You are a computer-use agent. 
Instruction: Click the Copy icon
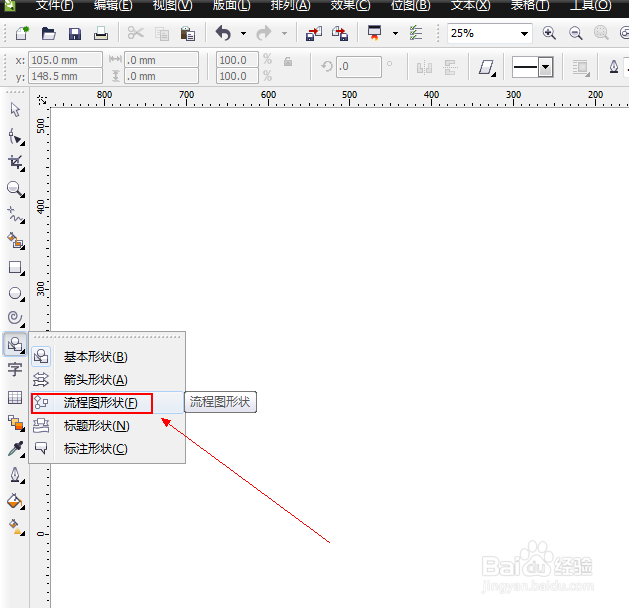point(162,34)
